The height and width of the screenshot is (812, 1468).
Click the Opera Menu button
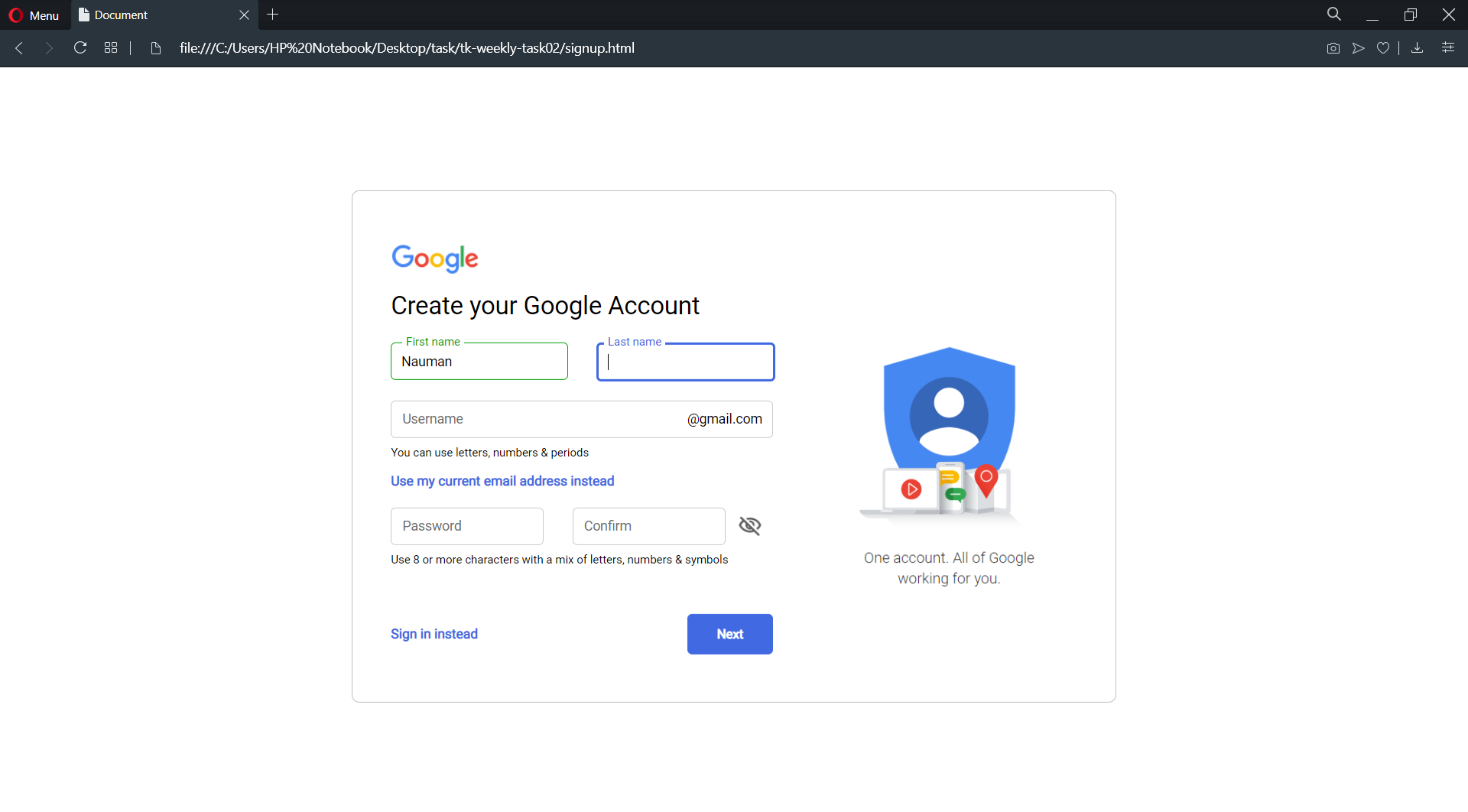pyautogui.click(x=34, y=15)
